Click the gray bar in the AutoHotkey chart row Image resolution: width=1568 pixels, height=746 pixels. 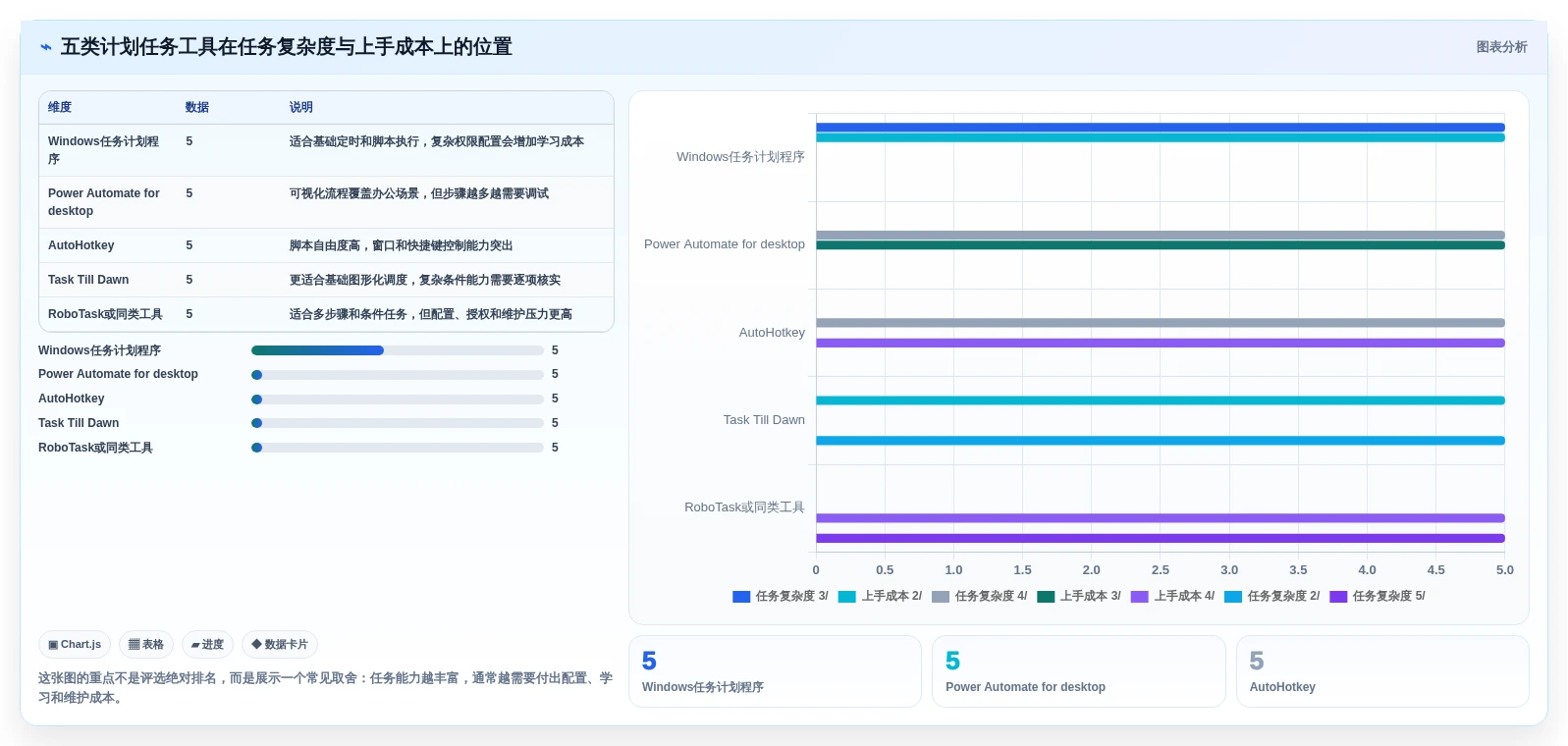coord(1161,323)
